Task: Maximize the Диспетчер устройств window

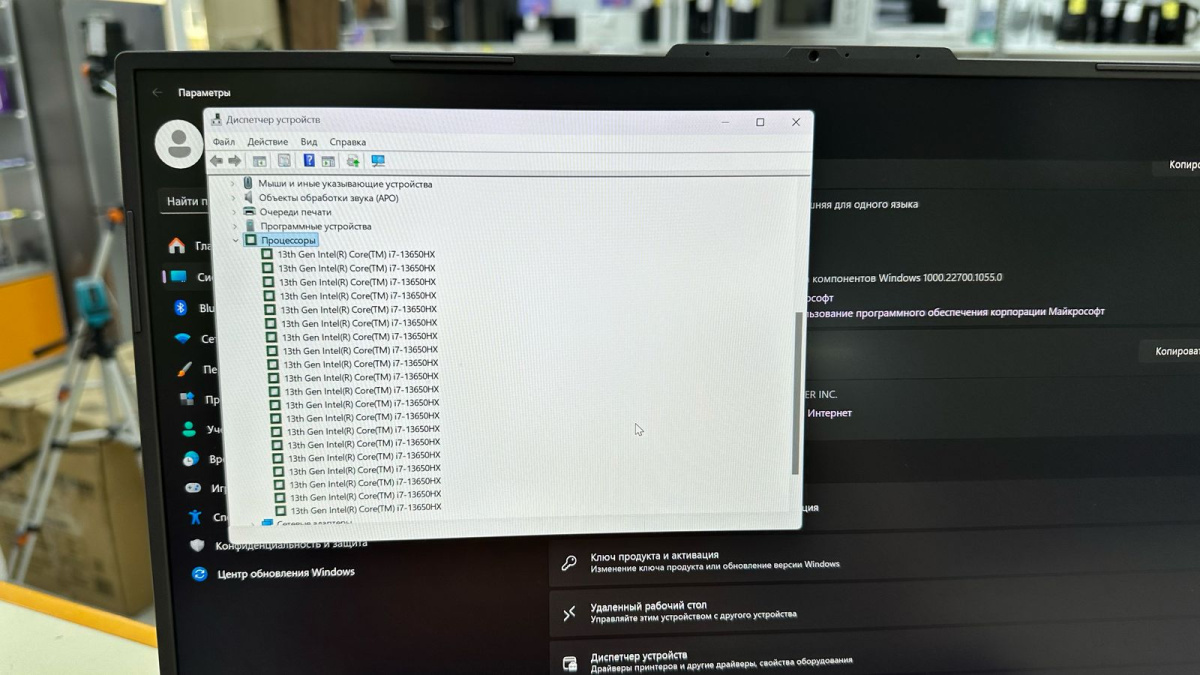Action: tap(760, 122)
